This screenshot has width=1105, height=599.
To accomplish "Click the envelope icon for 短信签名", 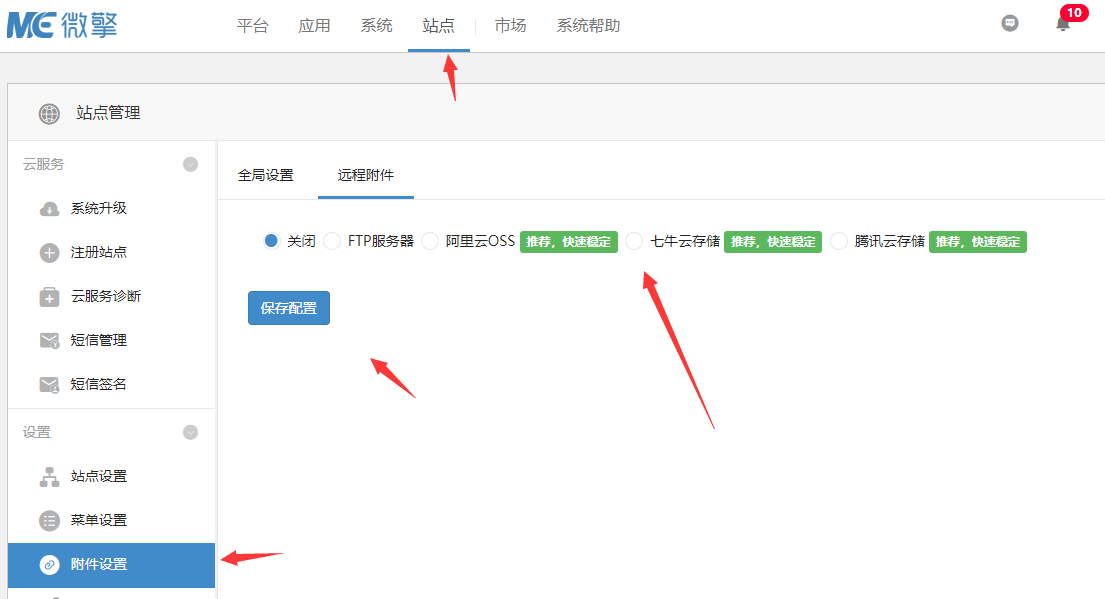I will pyautogui.click(x=49, y=385).
